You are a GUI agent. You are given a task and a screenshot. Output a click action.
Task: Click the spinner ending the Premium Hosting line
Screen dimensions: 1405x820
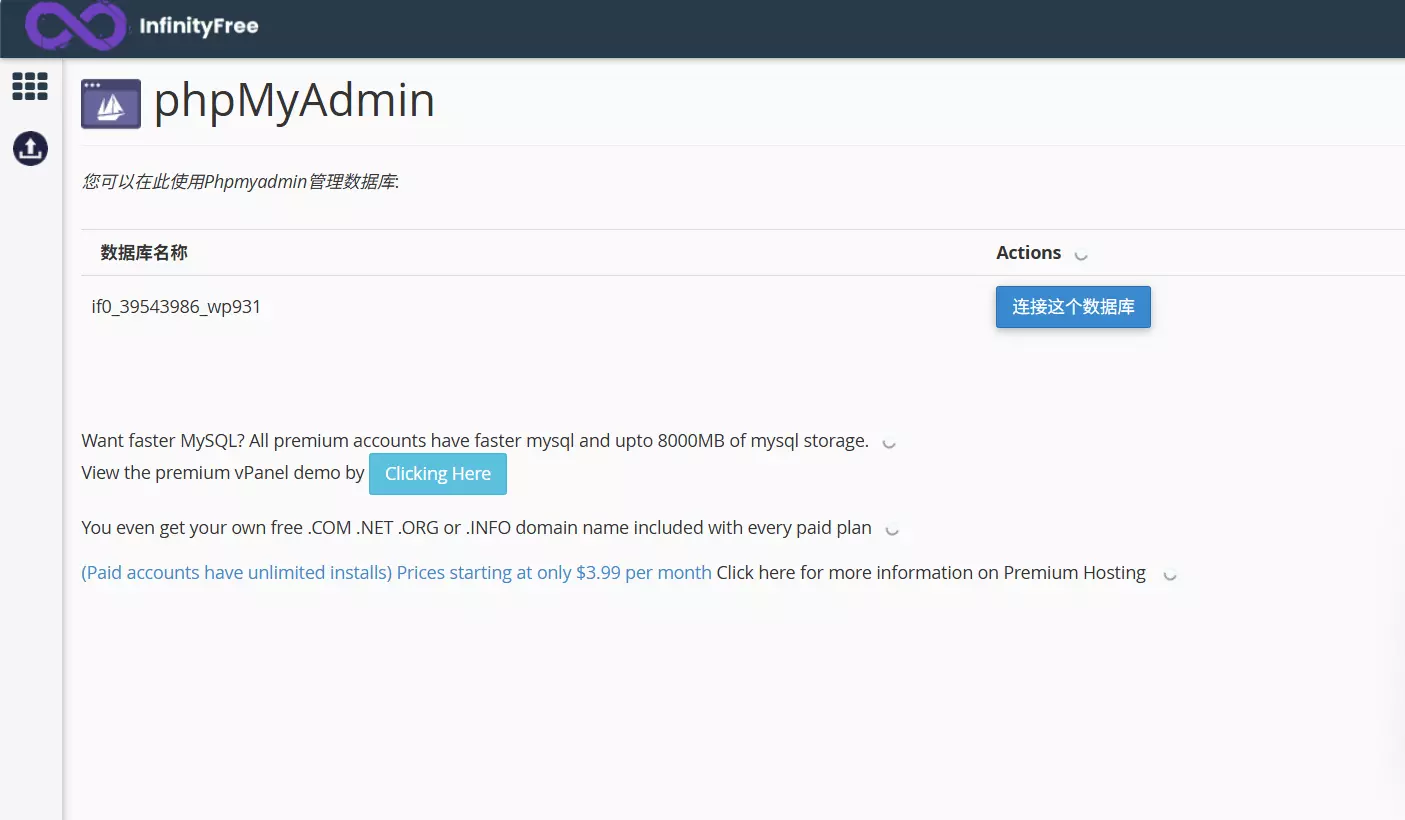click(1169, 575)
